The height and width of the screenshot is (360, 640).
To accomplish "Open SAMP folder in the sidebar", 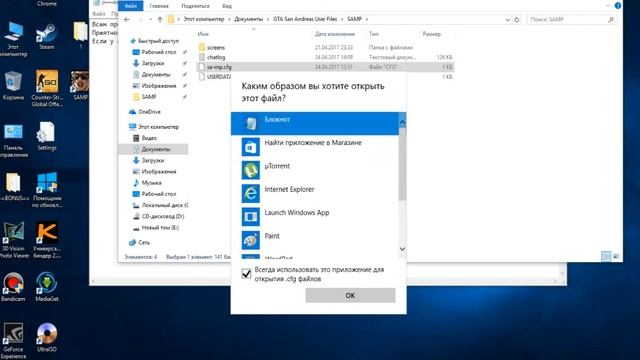I will click(x=149, y=97).
